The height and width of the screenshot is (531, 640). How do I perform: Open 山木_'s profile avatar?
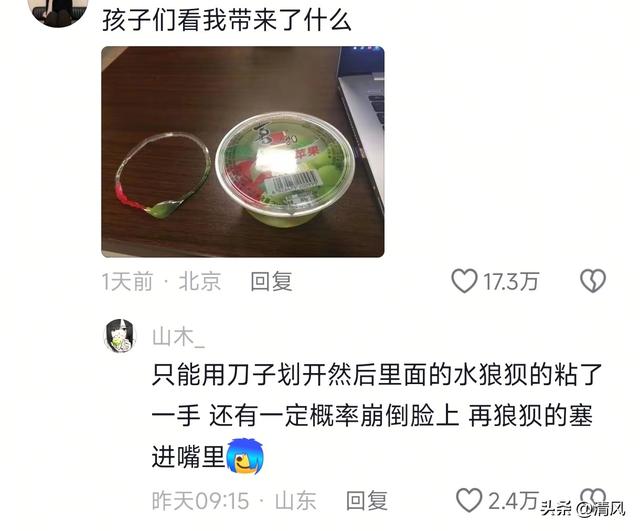pyautogui.click(x=120, y=335)
